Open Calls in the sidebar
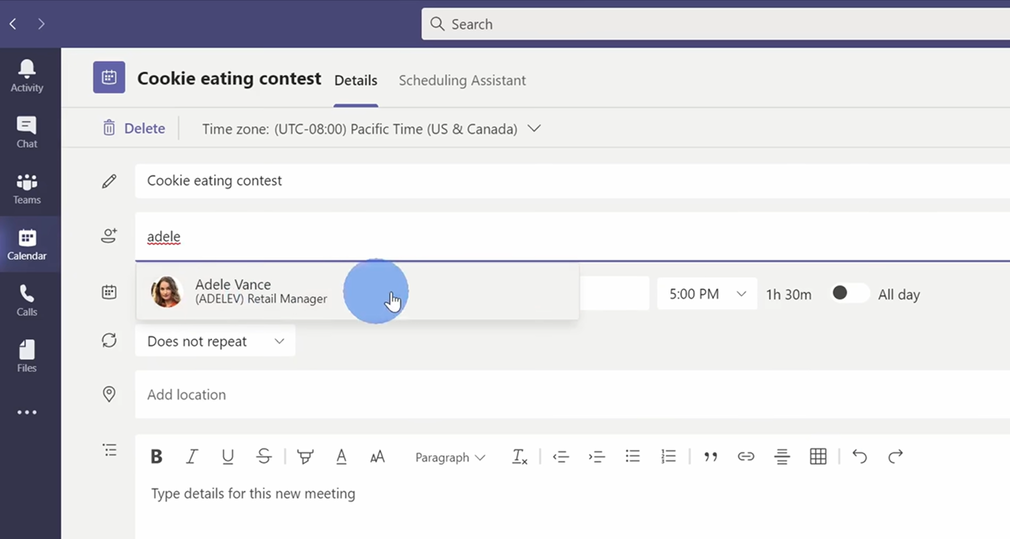Image resolution: width=1010 pixels, height=539 pixels. pos(27,300)
